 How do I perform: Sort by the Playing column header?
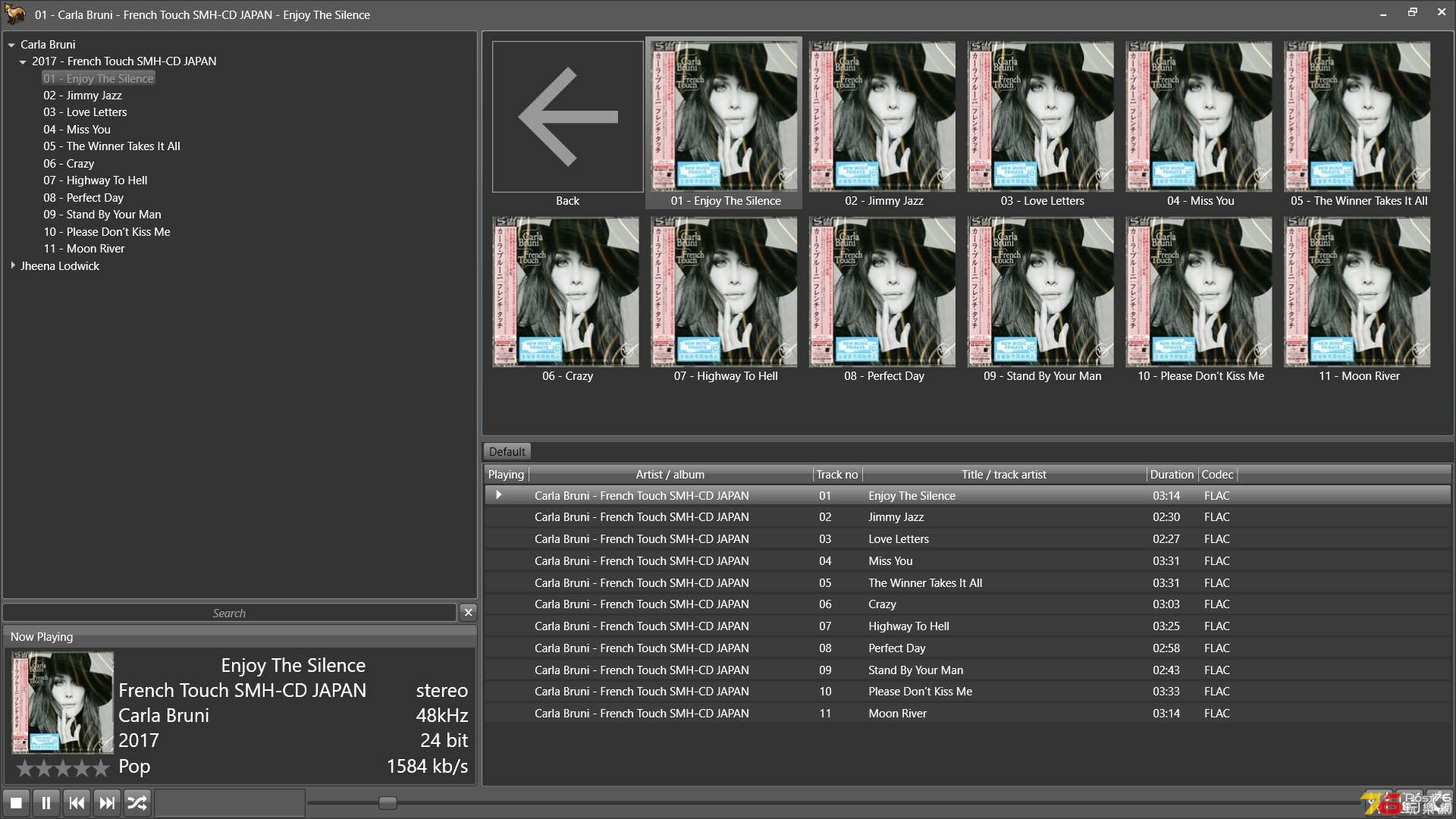click(506, 475)
